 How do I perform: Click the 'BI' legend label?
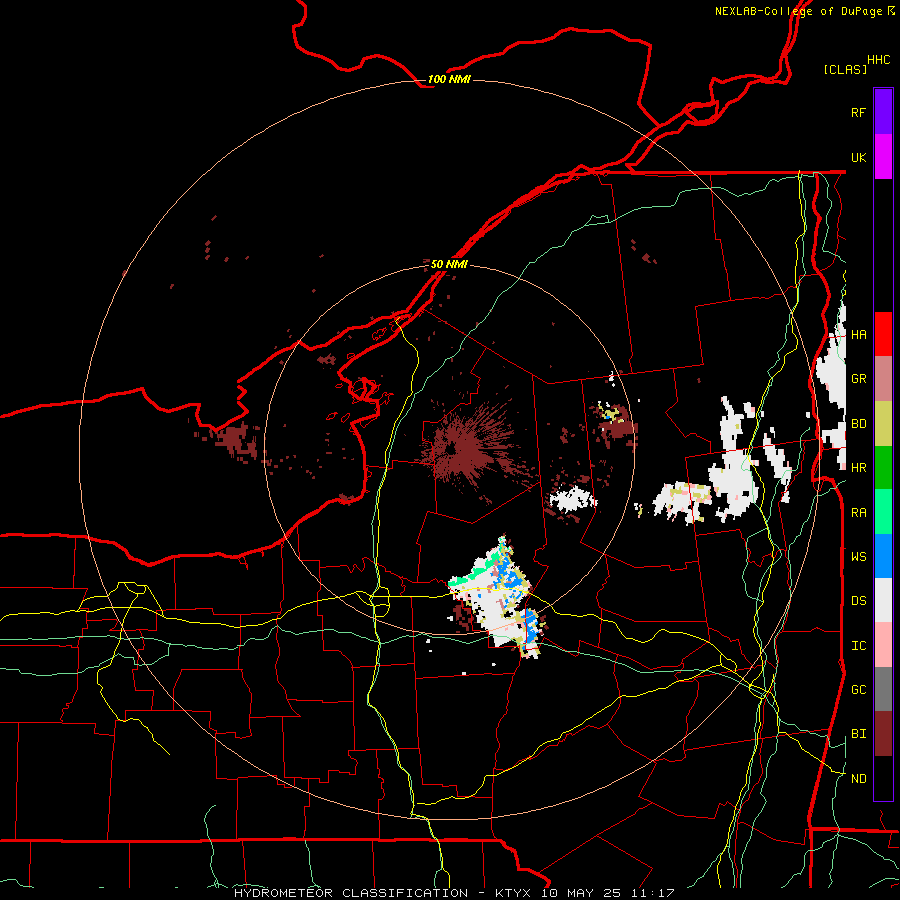858,734
